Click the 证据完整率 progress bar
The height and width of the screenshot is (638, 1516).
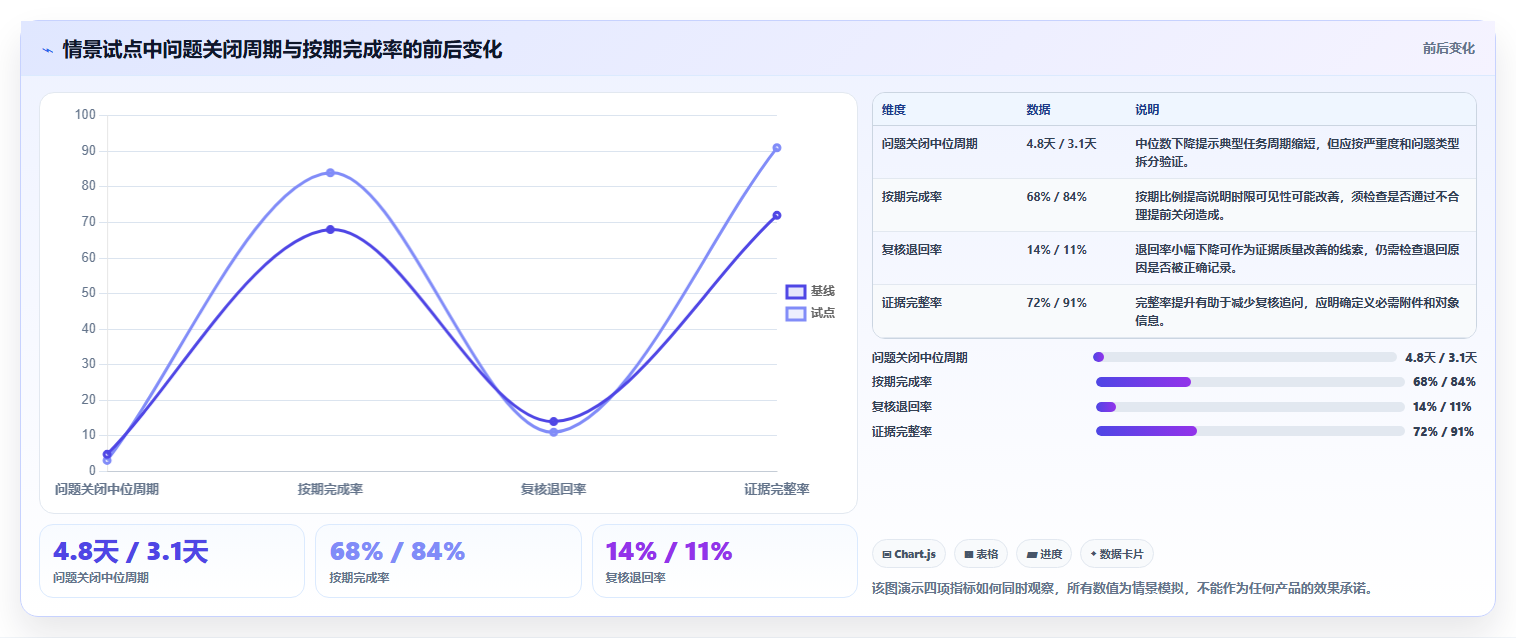pyautogui.click(x=1250, y=431)
